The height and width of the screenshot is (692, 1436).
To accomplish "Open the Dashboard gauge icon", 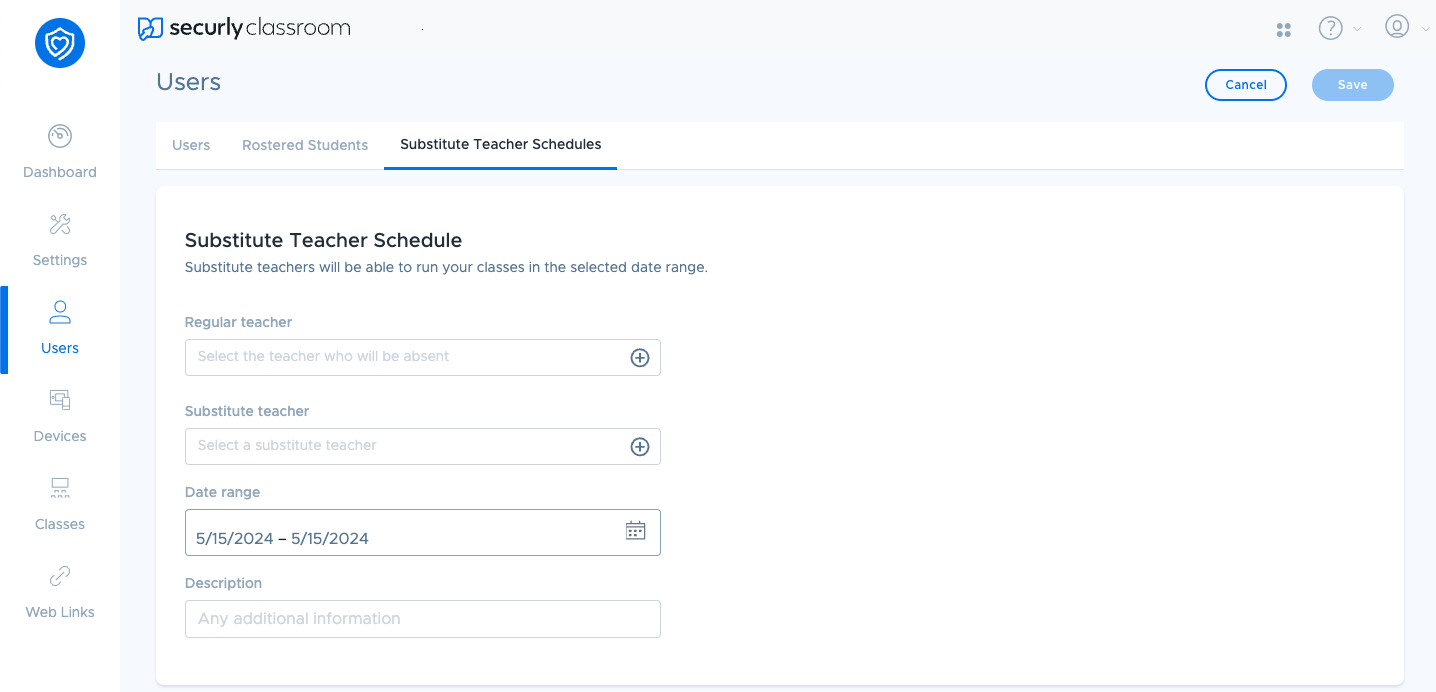I will point(60,136).
